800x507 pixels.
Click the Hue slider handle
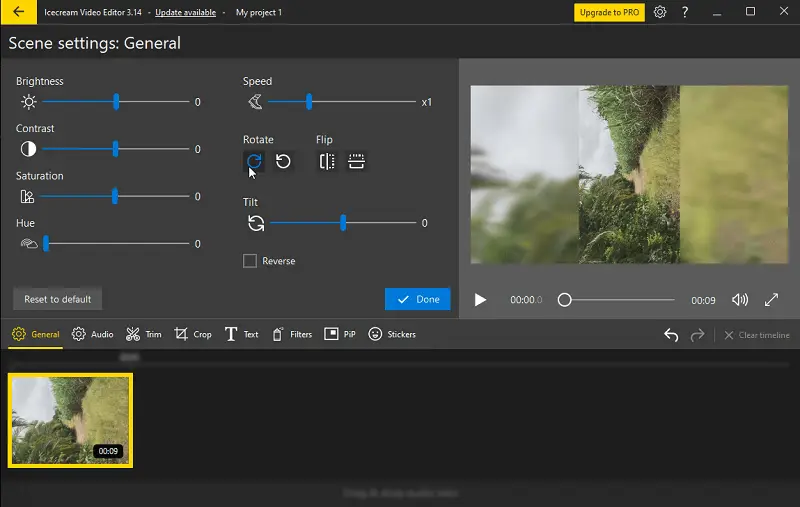(46, 244)
